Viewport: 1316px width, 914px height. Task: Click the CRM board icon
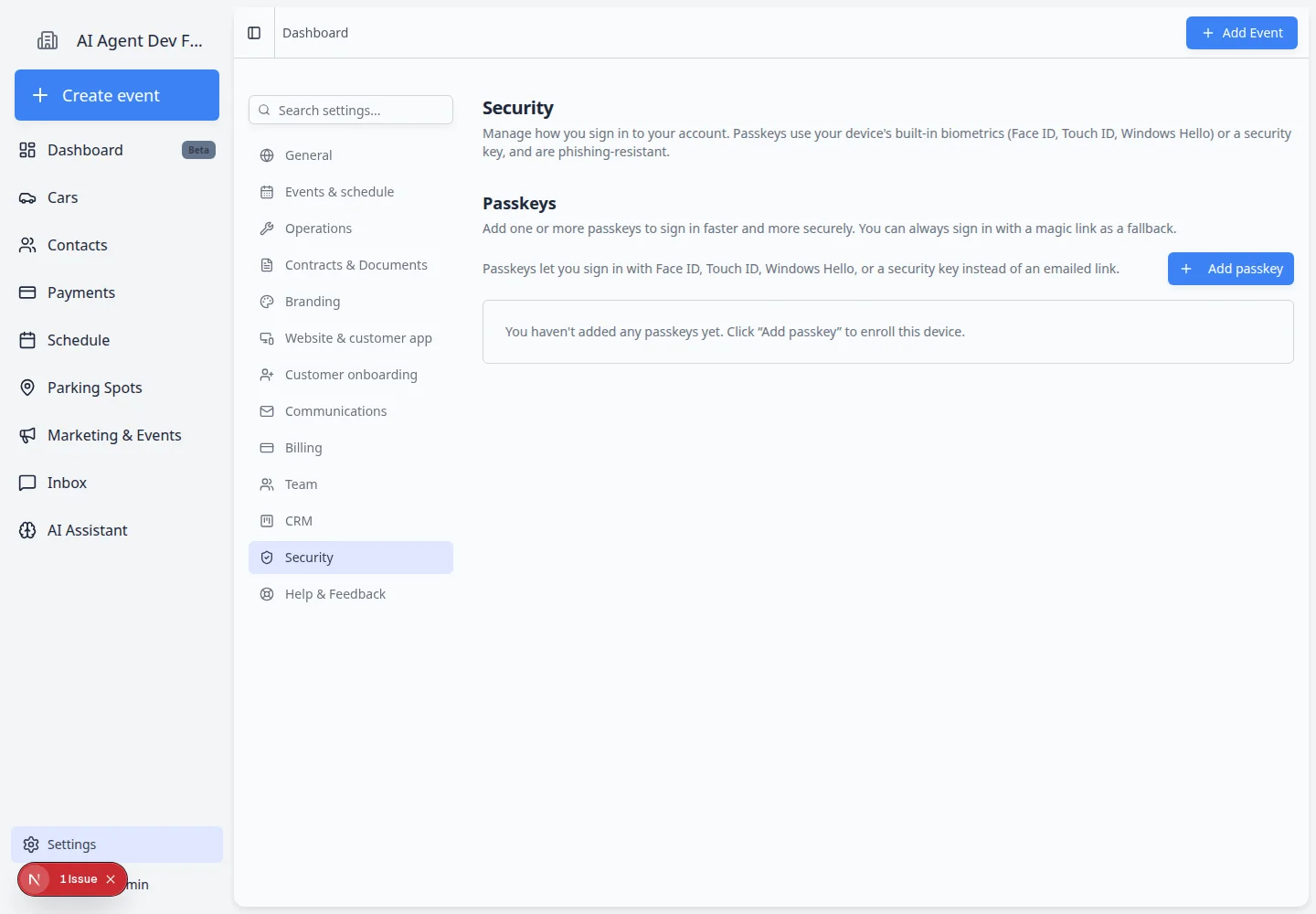[267, 521]
